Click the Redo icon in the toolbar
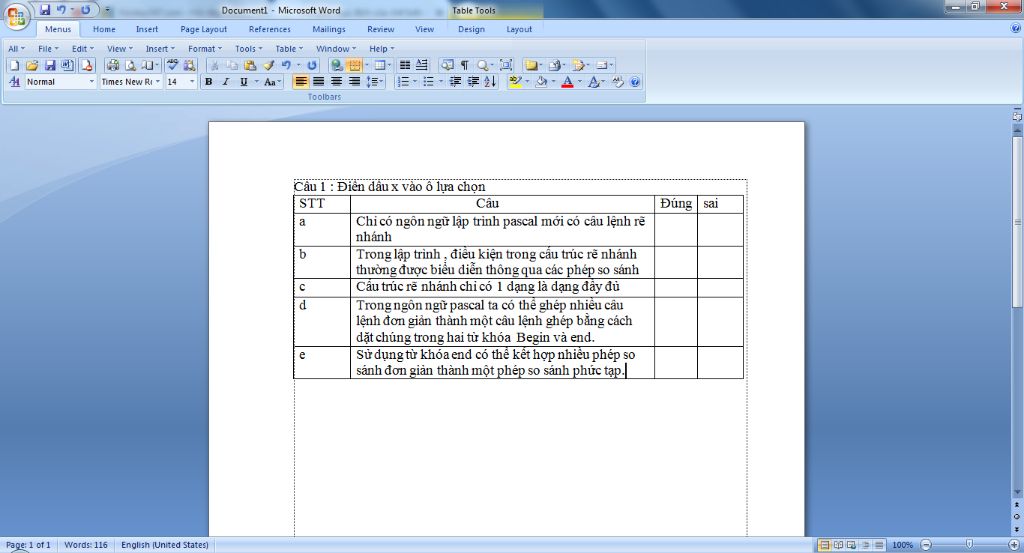This screenshot has width=1024, height=553. point(312,65)
